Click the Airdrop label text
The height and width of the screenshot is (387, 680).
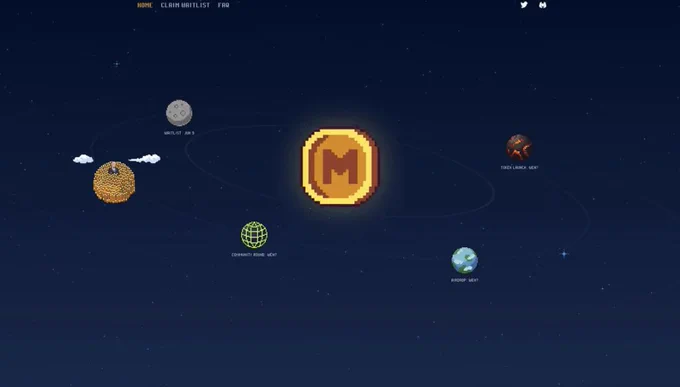464,280
